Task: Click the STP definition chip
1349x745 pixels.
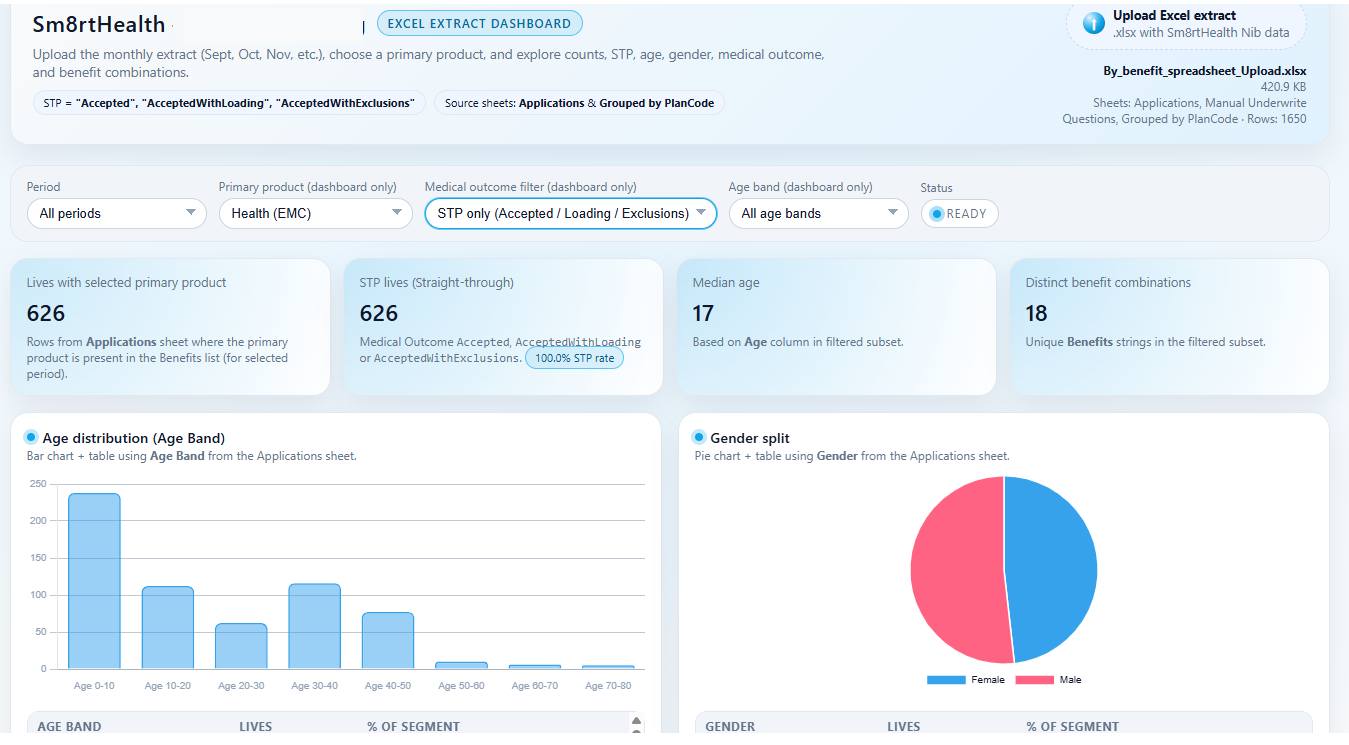Action: pos(229,103)
